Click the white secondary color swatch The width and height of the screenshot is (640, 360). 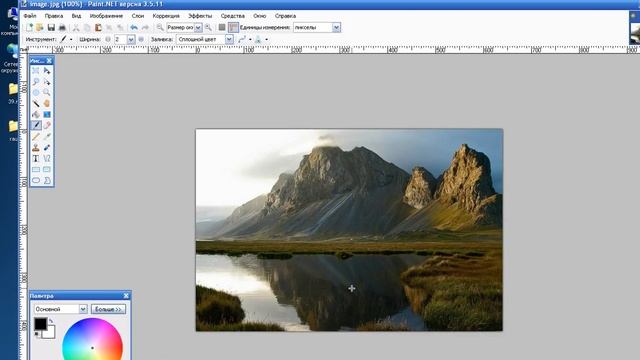pos(50,333)
